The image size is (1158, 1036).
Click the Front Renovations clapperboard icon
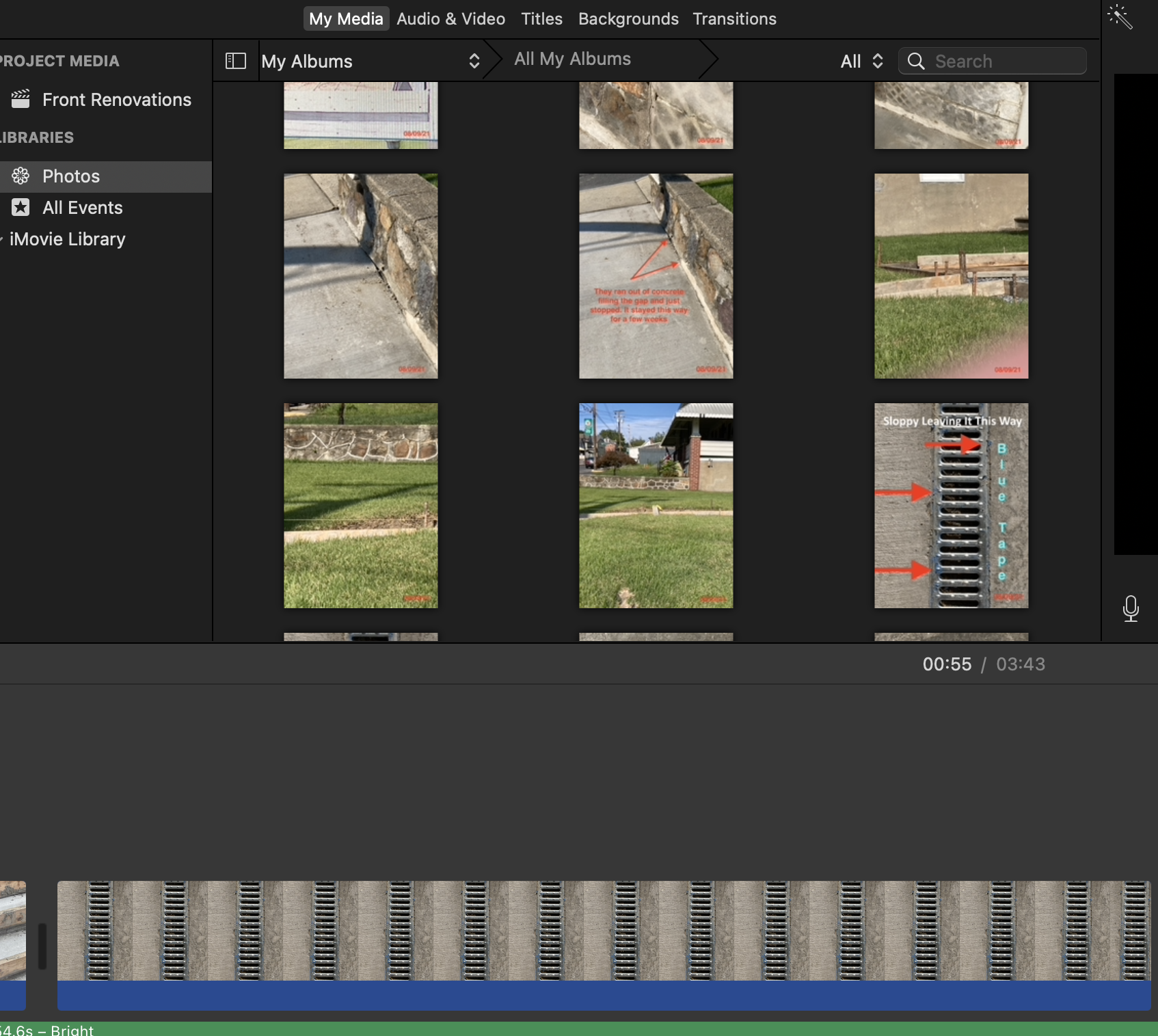click(21, 100)
